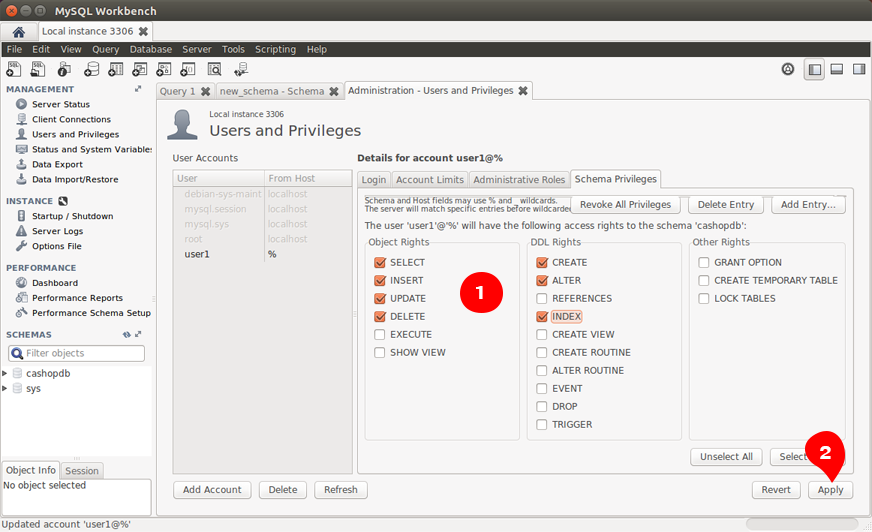The image size is (872, 532).
Task: Create new schema toolbar icon
Action: click(x=91, y=69)
